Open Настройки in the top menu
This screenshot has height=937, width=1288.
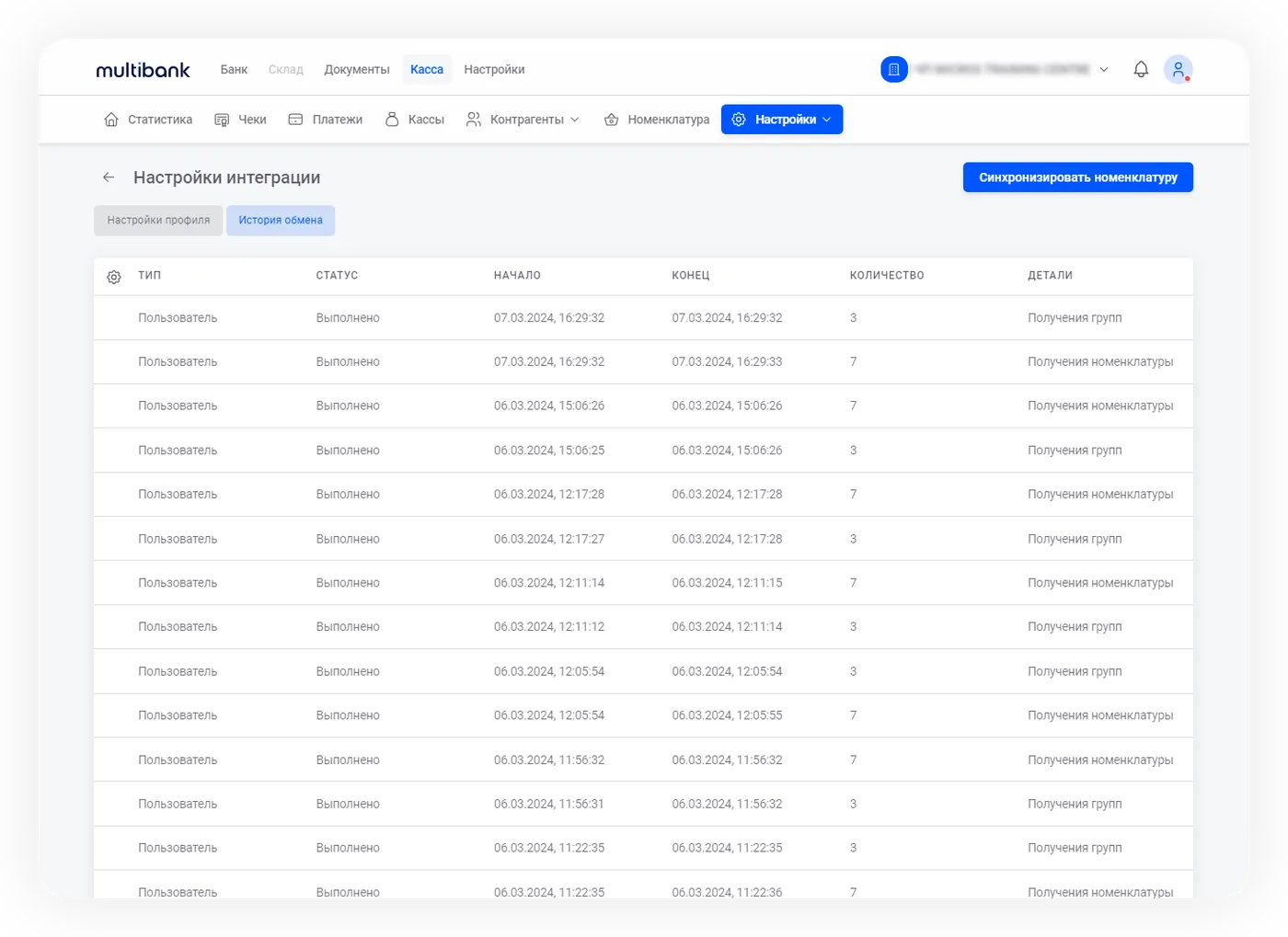pos(494,70)
